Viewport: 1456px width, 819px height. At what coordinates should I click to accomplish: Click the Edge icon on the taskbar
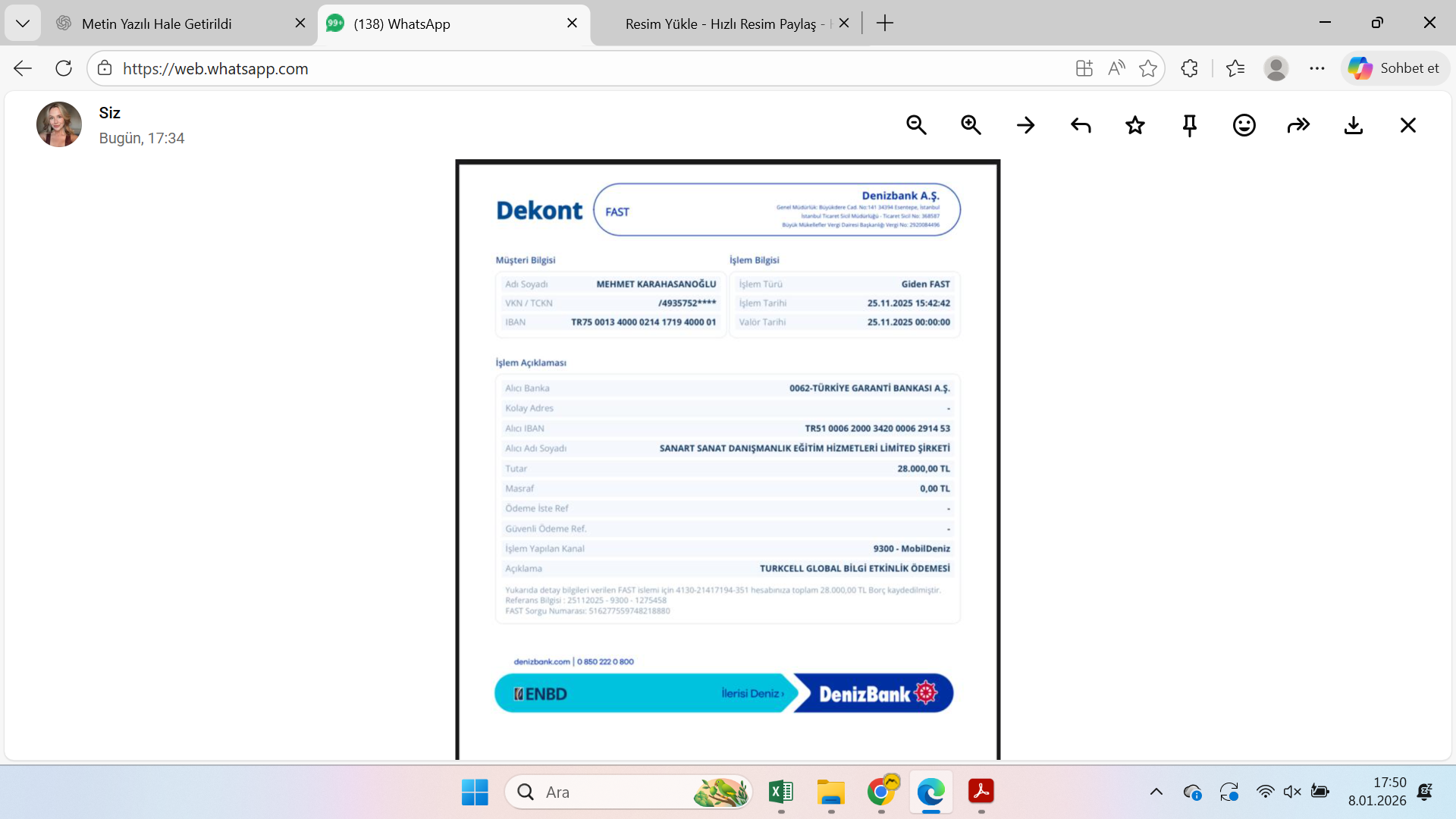click(931, 792)
